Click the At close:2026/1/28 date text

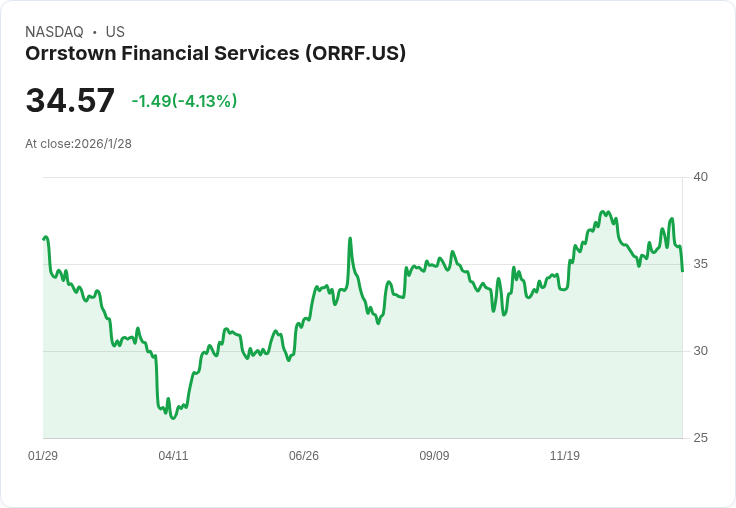click(x=78, y=144)
